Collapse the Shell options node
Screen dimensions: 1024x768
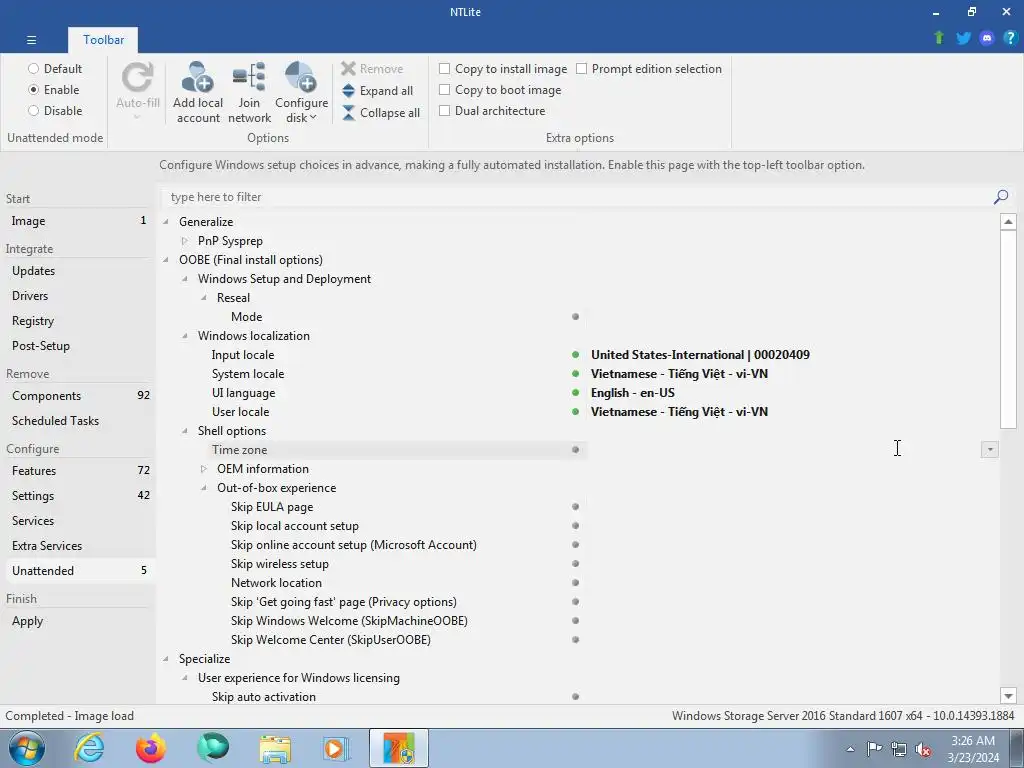tap(185, 430)
